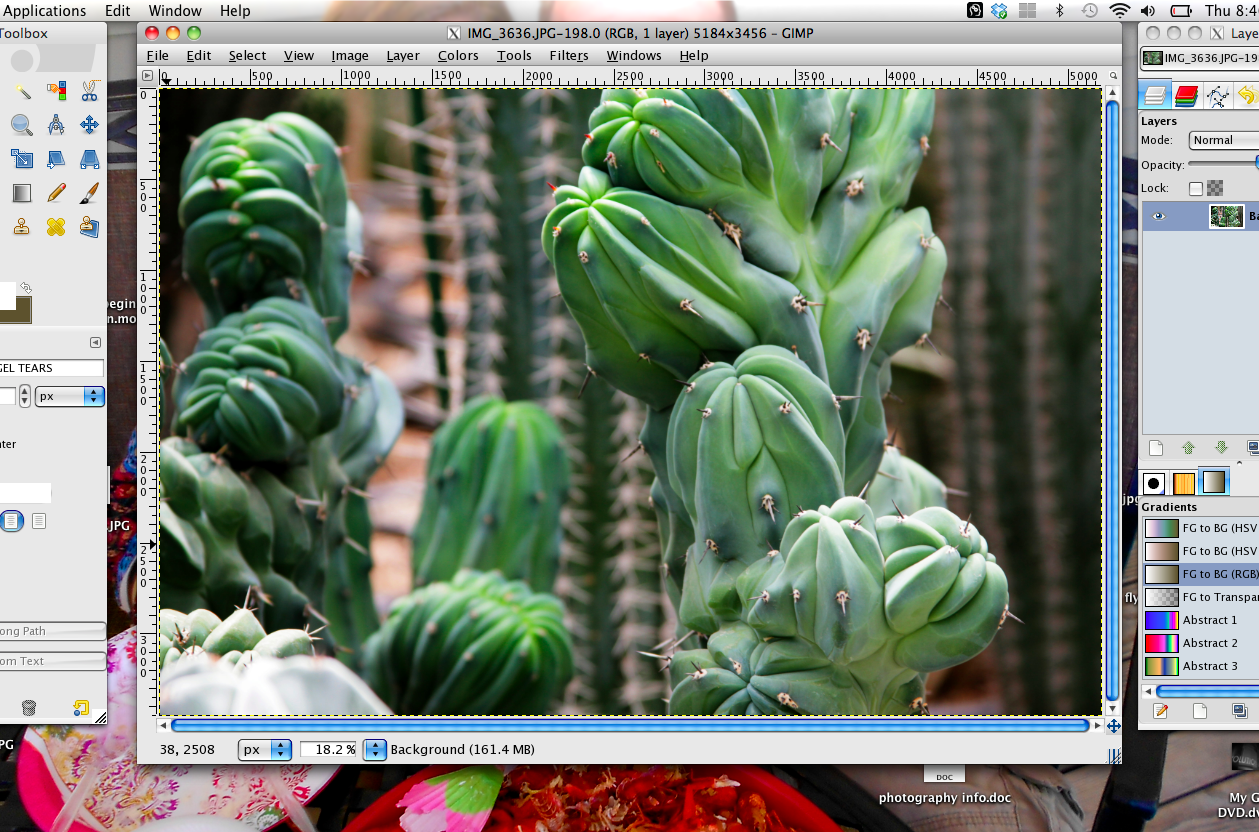
Task: Open the font size unit px dropdown
Action: [70, 396]
